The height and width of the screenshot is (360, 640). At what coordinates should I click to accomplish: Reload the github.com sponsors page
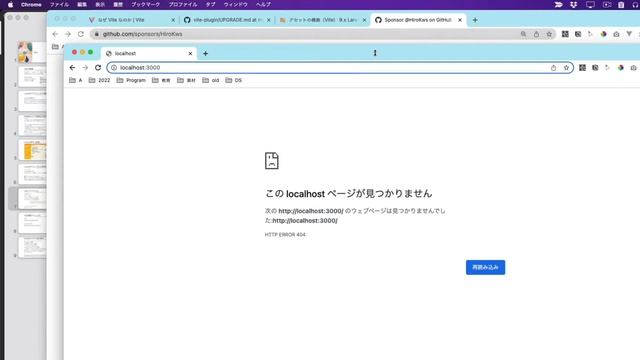pyautogui.click(x=81, y=34)
